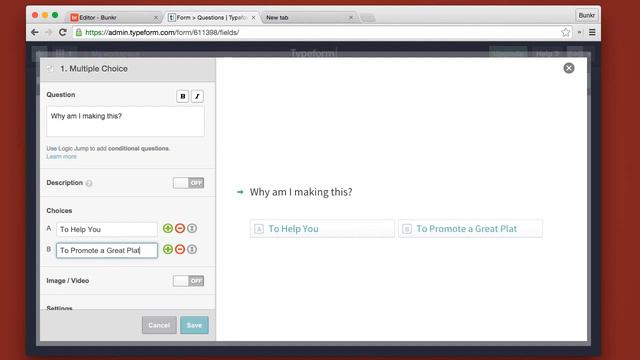Screen dimensions: 640x360
Task: Open the Learn more link
Action: pyautogui.click(x=61, y=156)
